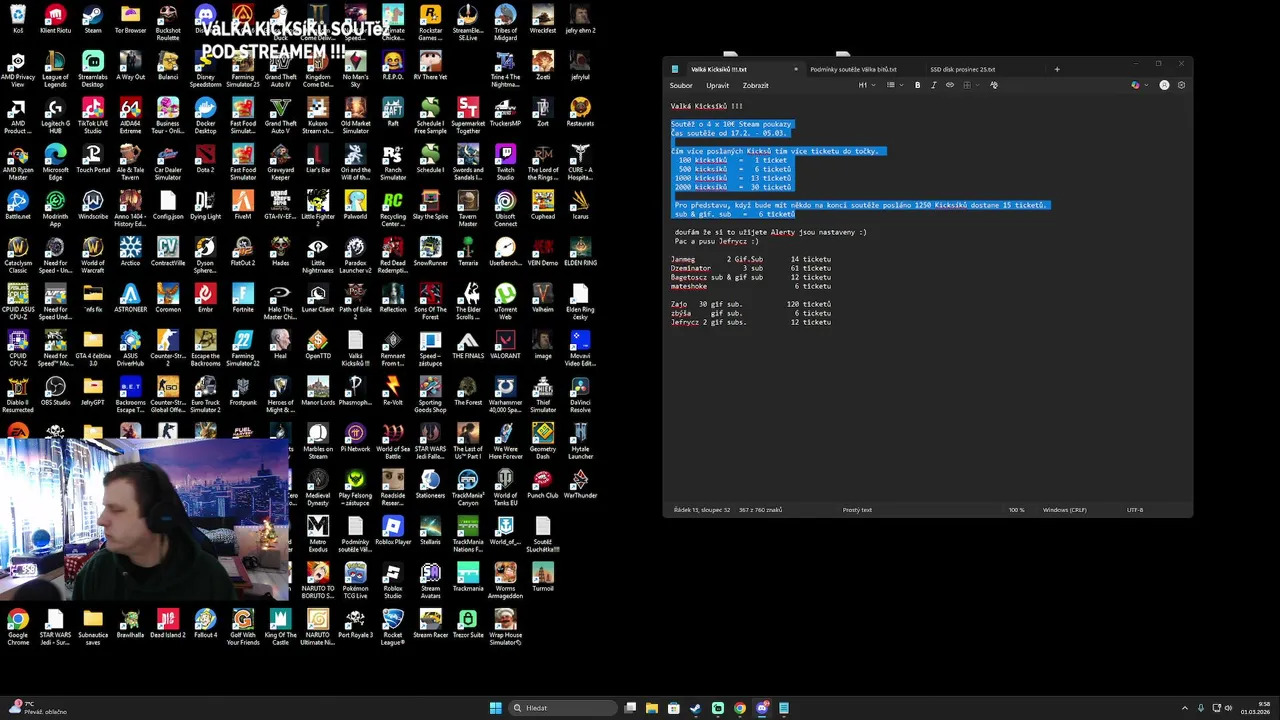Open Fortnite desktop shortcut

click(243, 298)
